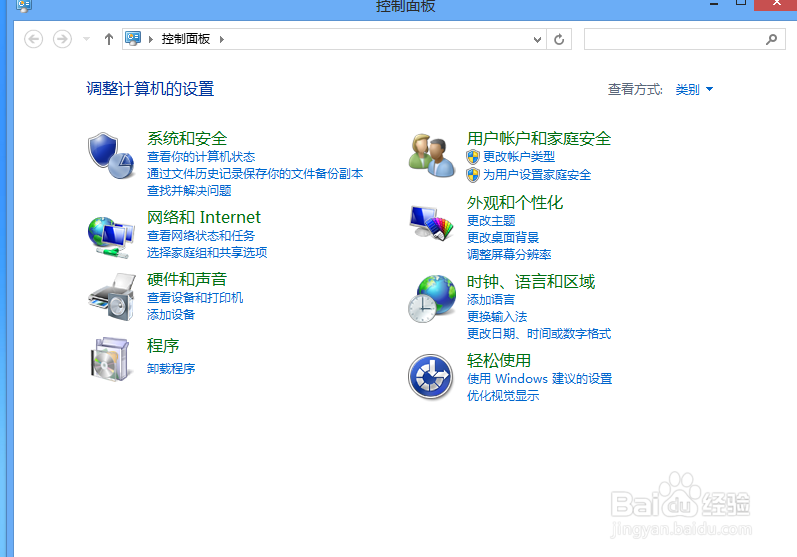Click the Control Panel icon in address bar

click(133, 39)
